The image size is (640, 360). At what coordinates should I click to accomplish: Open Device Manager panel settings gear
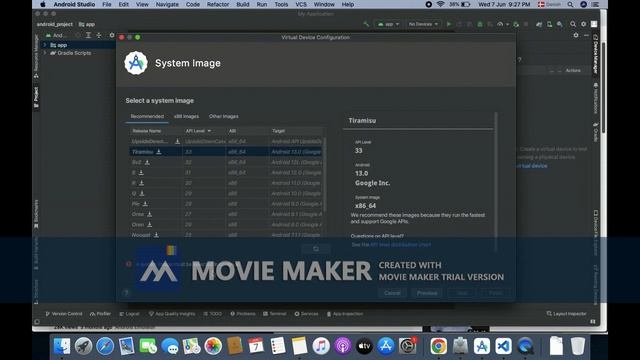click(x=576, y=36)
